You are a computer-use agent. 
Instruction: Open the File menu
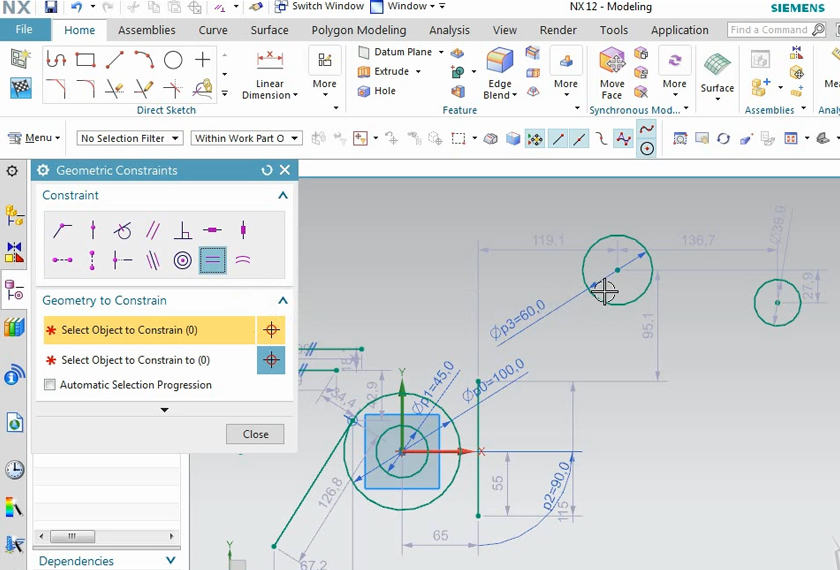[24, 30]
